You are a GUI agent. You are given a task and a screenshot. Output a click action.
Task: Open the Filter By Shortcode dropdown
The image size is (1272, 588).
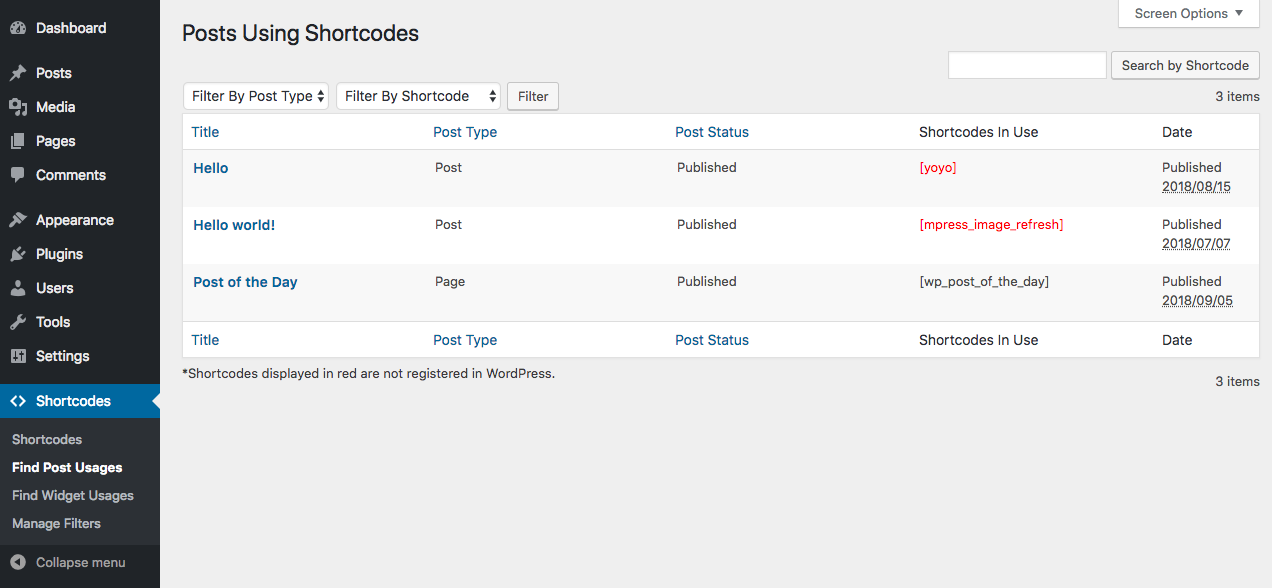coord(418,96)
